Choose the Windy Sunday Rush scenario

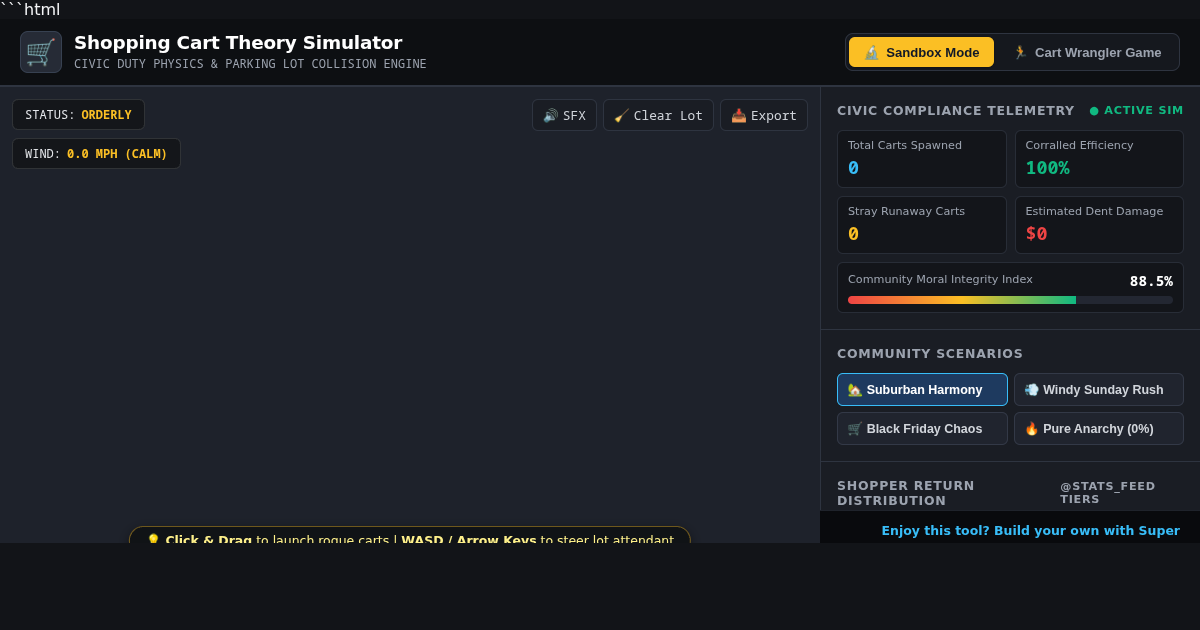point(1099,390)
